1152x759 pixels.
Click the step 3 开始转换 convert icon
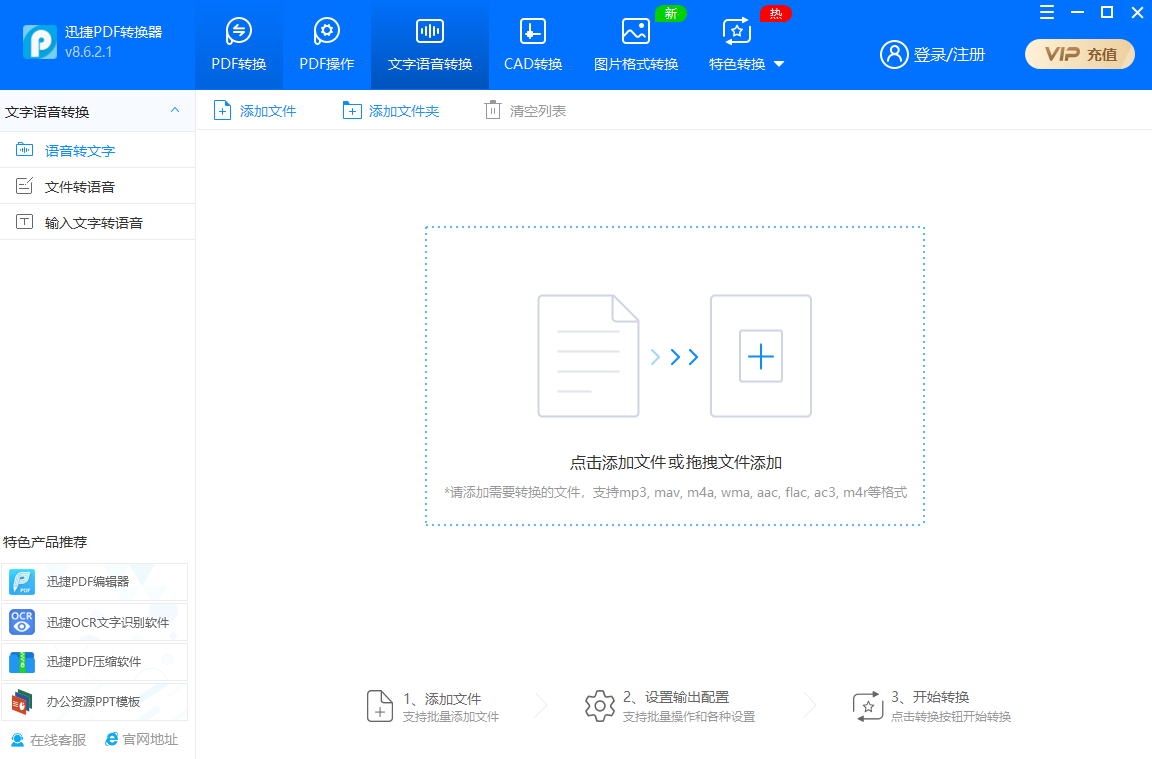[x=868, y=706]
